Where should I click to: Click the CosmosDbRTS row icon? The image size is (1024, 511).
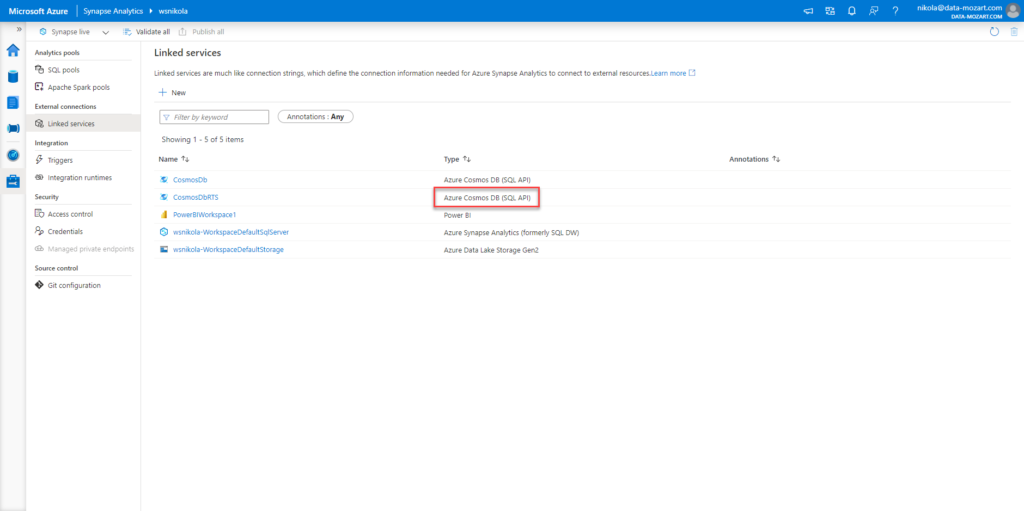164,197
